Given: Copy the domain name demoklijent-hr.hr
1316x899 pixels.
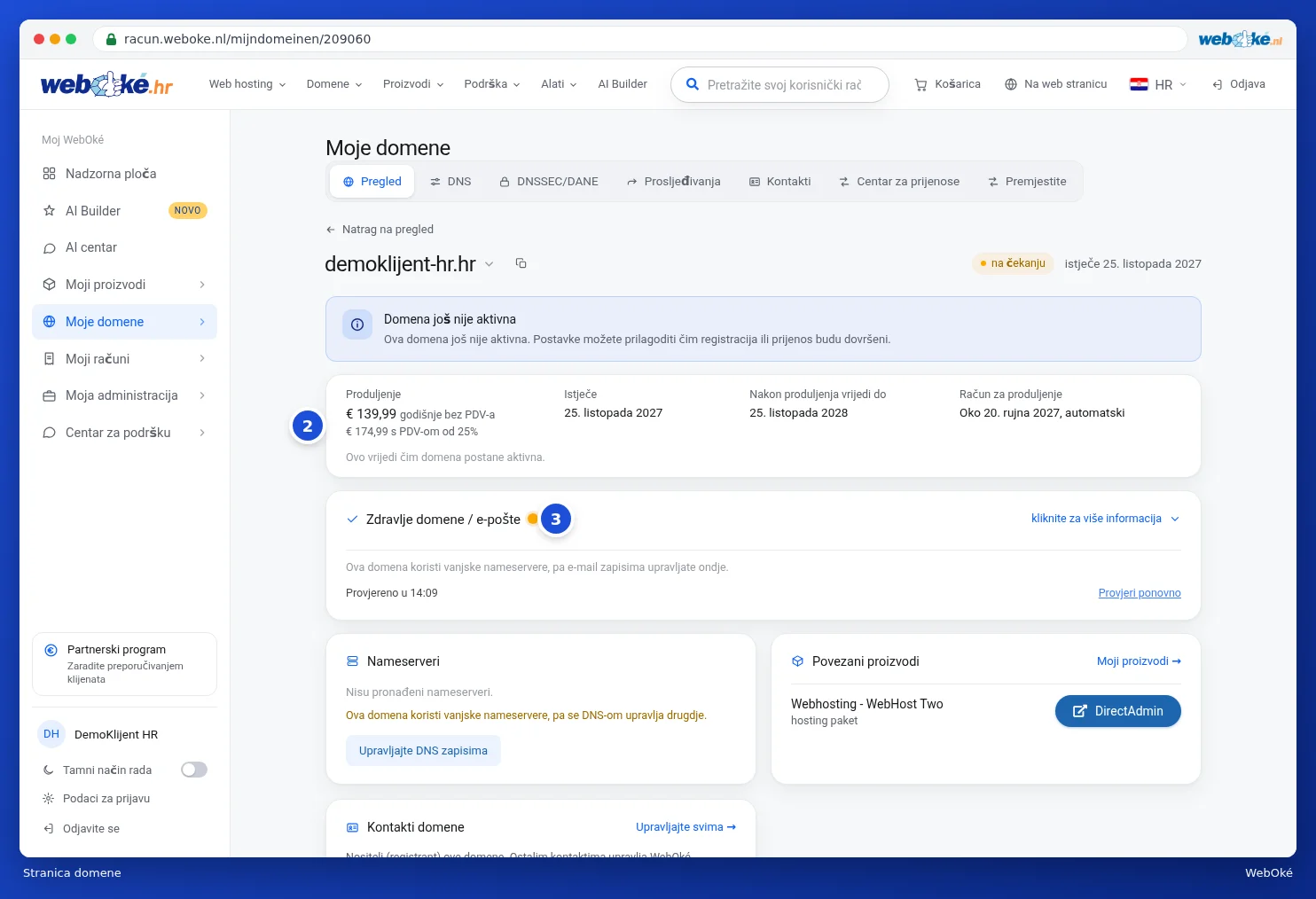Looking at the screenshot, I should tap(521, 263).
